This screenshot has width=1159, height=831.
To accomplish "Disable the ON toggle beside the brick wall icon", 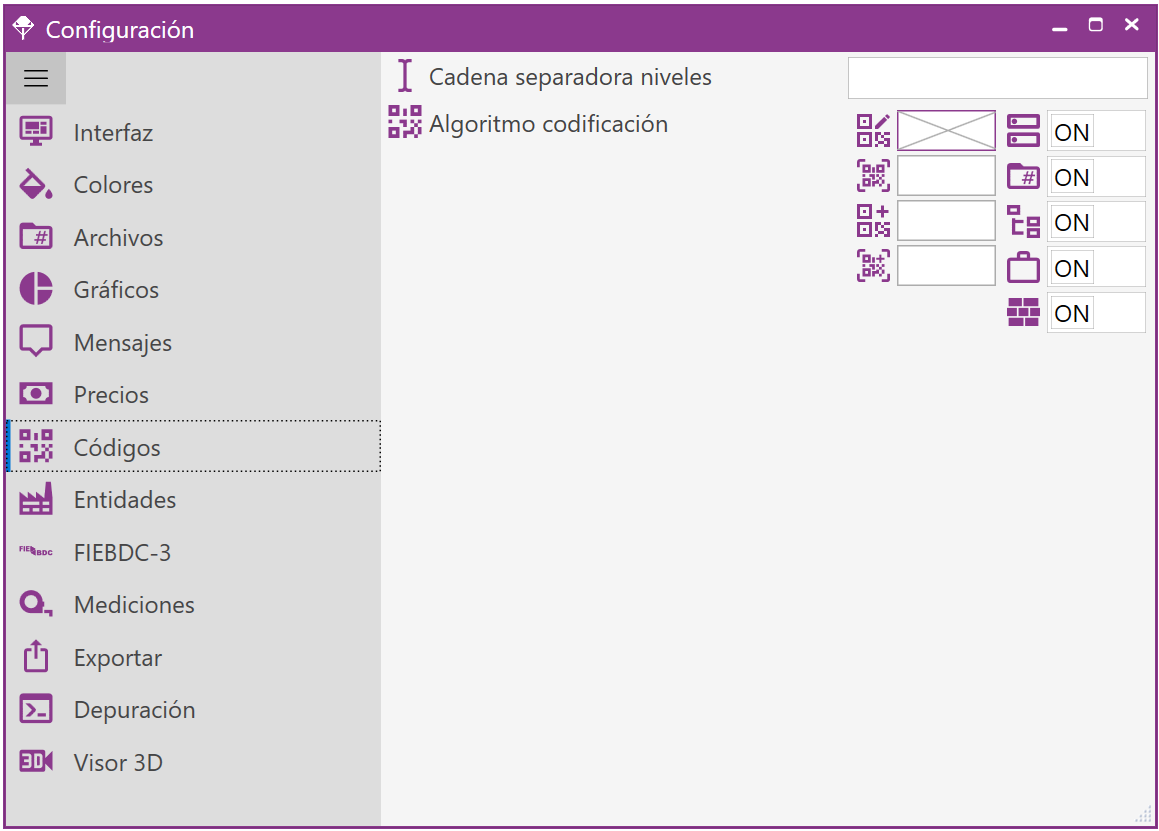I will tap(1072, 313).
